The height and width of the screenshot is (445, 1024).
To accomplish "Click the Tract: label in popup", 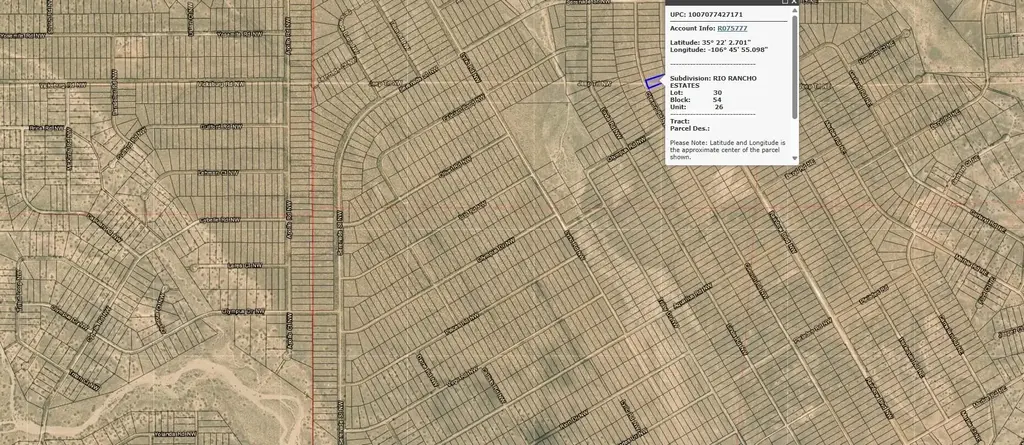I will [680, 121].
